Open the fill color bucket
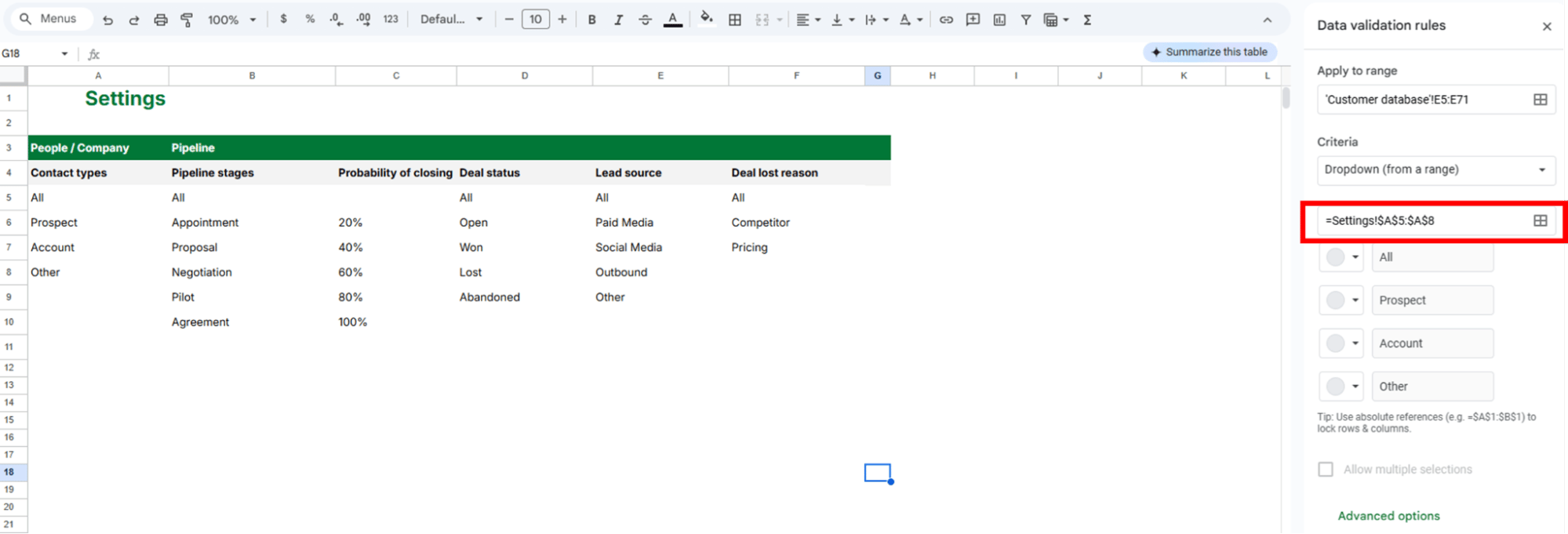1568x534 pixels. (x=707, y=19)
